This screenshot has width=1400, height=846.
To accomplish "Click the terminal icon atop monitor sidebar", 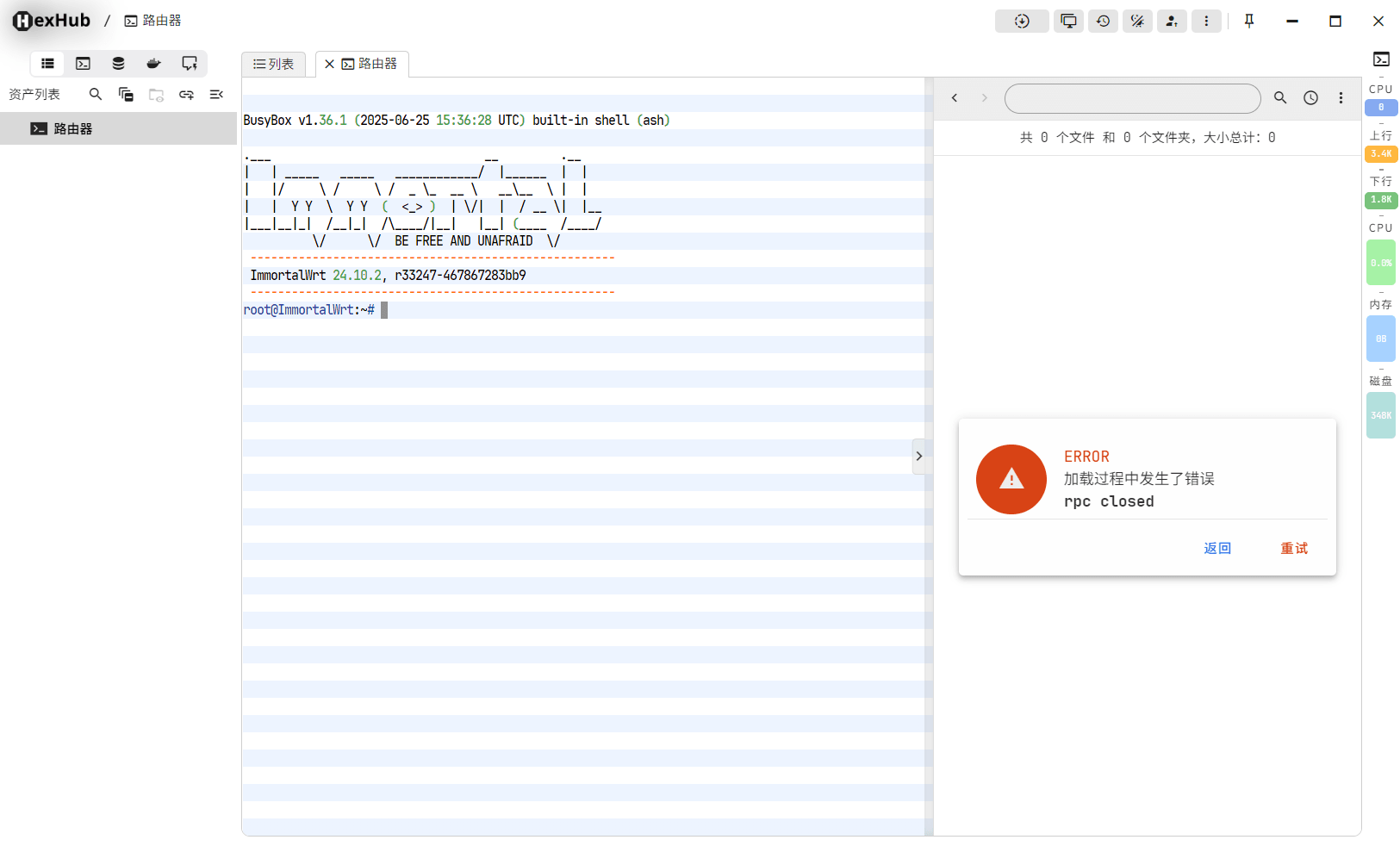I will (x=1381, y=59).
